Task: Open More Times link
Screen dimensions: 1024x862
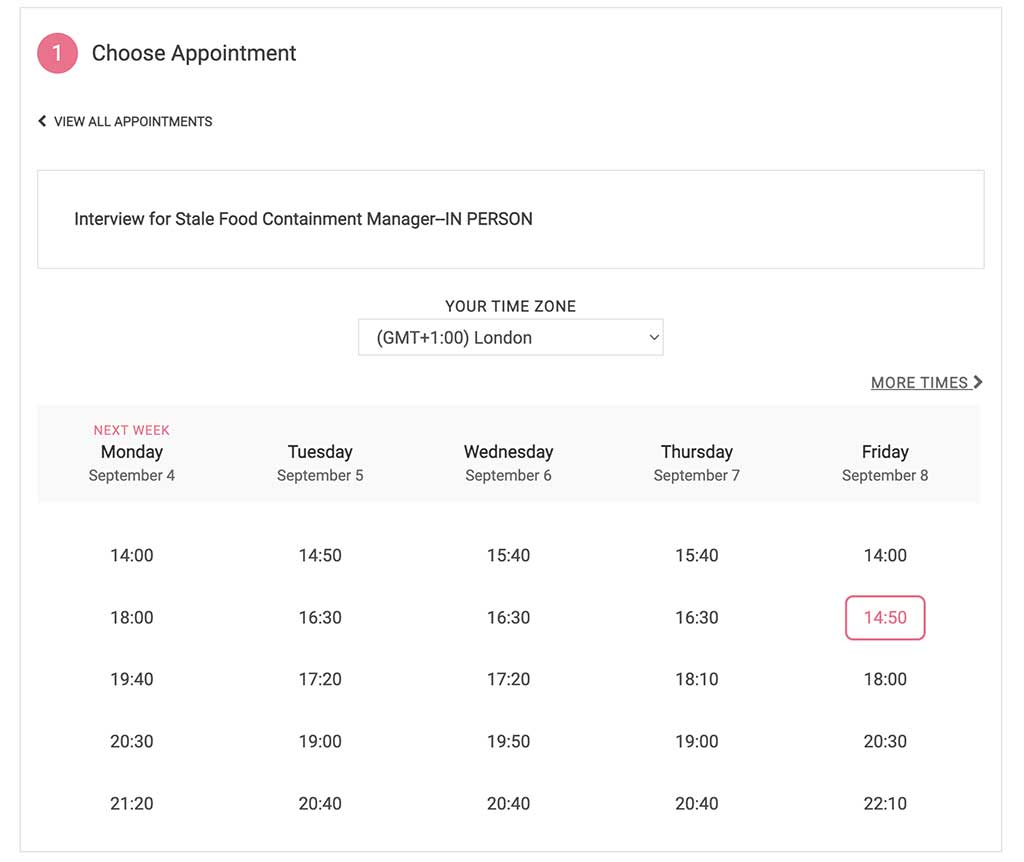Action: point(919,382)
